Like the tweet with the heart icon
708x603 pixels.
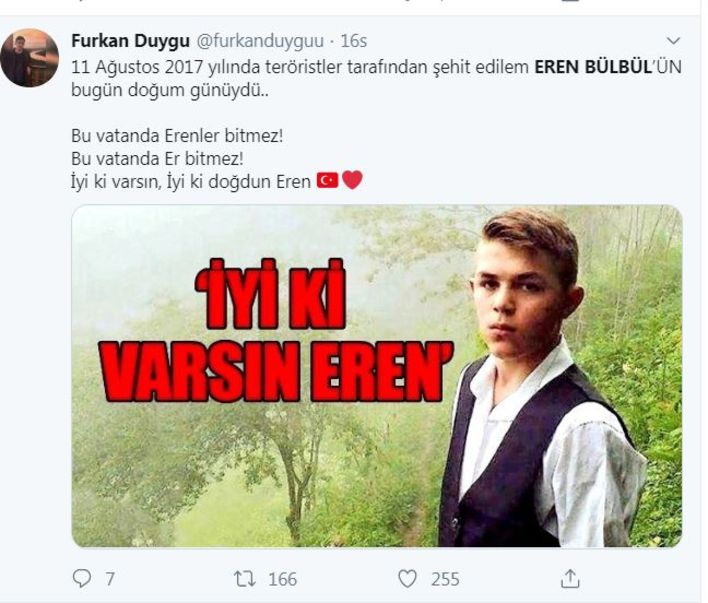(407, 579)
